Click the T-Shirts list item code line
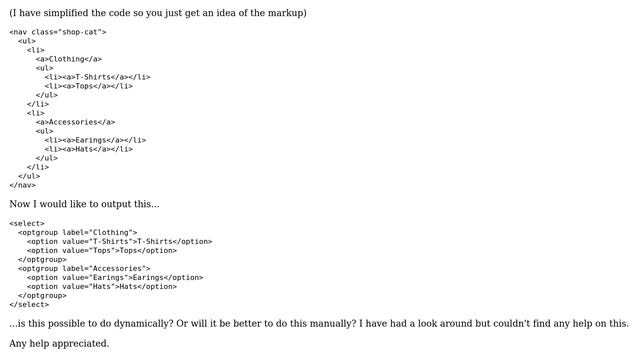Screen dimensions: 640x360 point(98,77)
